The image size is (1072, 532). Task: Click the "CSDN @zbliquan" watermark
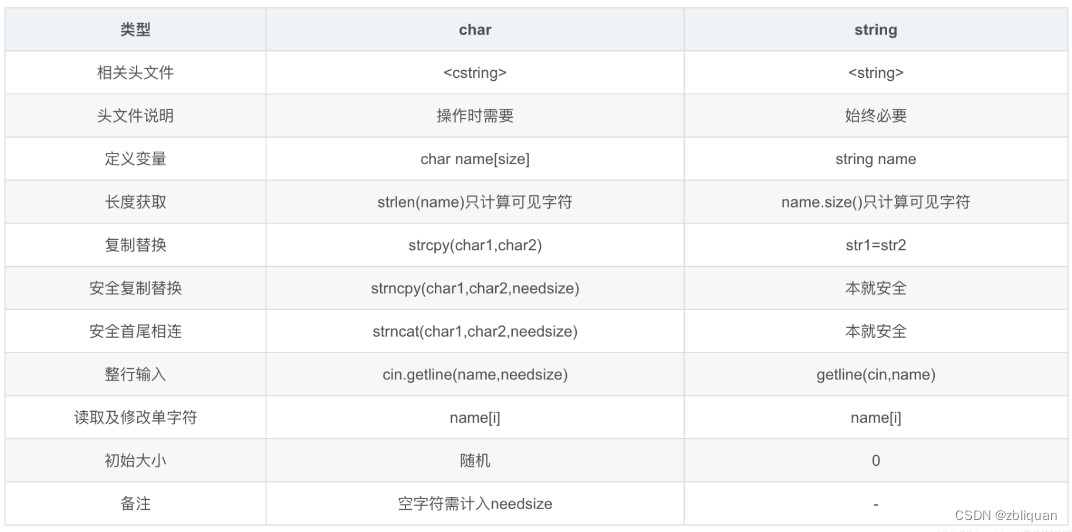1005,516
